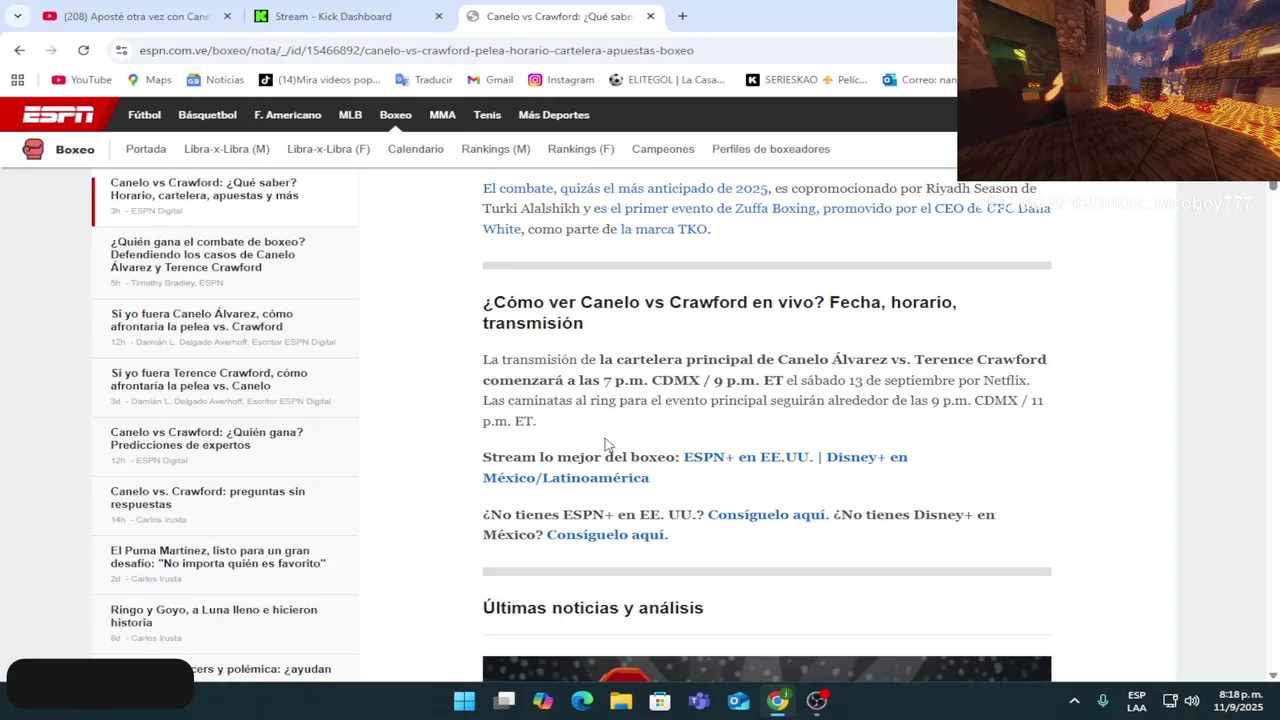1280x720 pixels.
Task: Open Microsoft Teams from the taskbar
Action: point(699,701)
